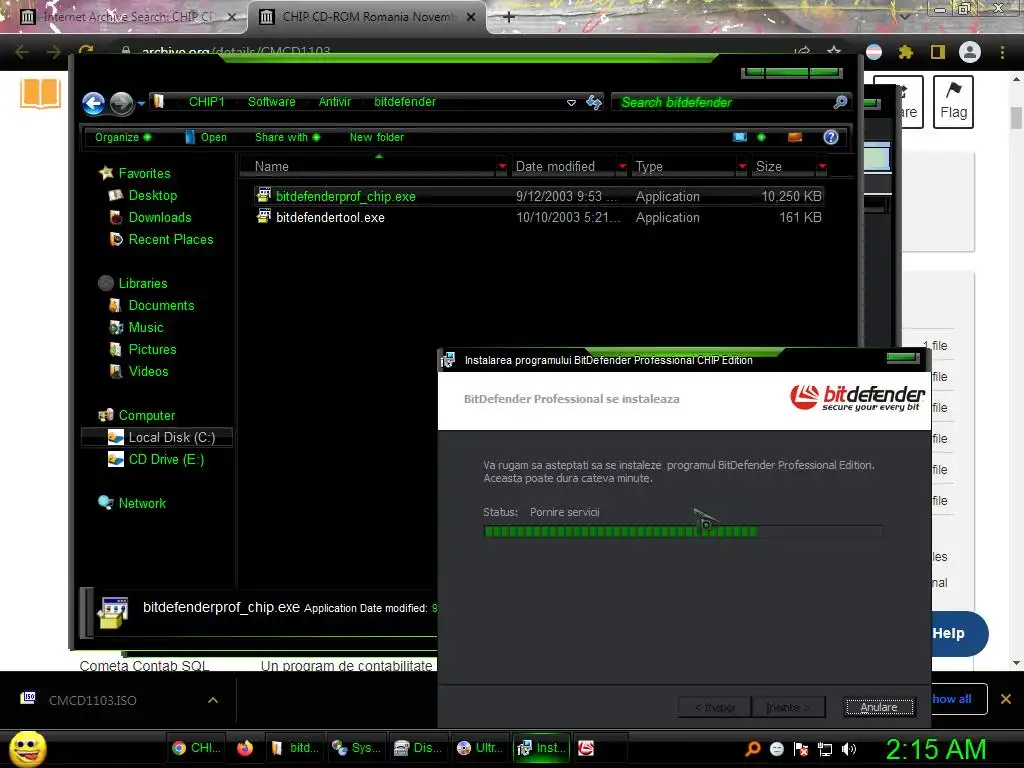Viewport: 1024px width, 768px height.
Task: Select Computer in navigation pane
Action: pyautogui.click(x=146, y=415)
